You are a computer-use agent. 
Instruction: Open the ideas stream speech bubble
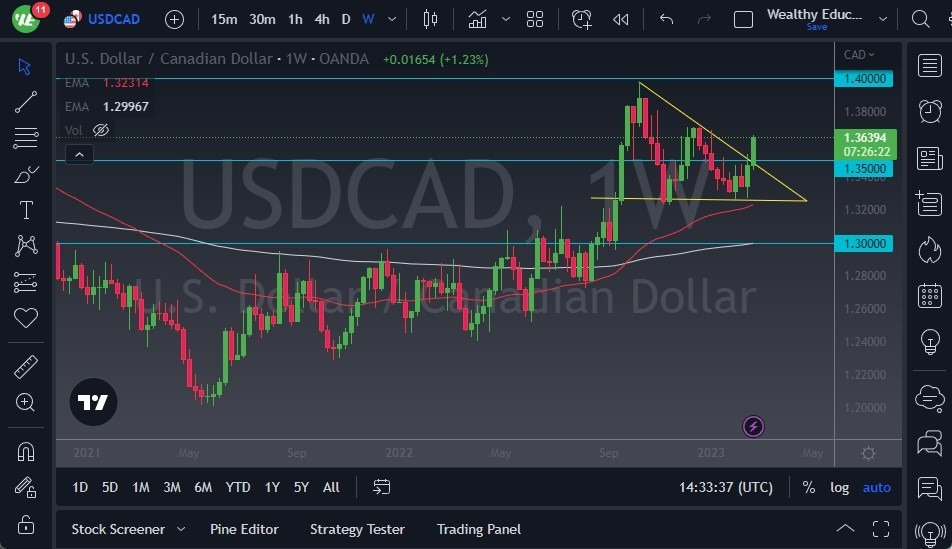pos(930,488)
